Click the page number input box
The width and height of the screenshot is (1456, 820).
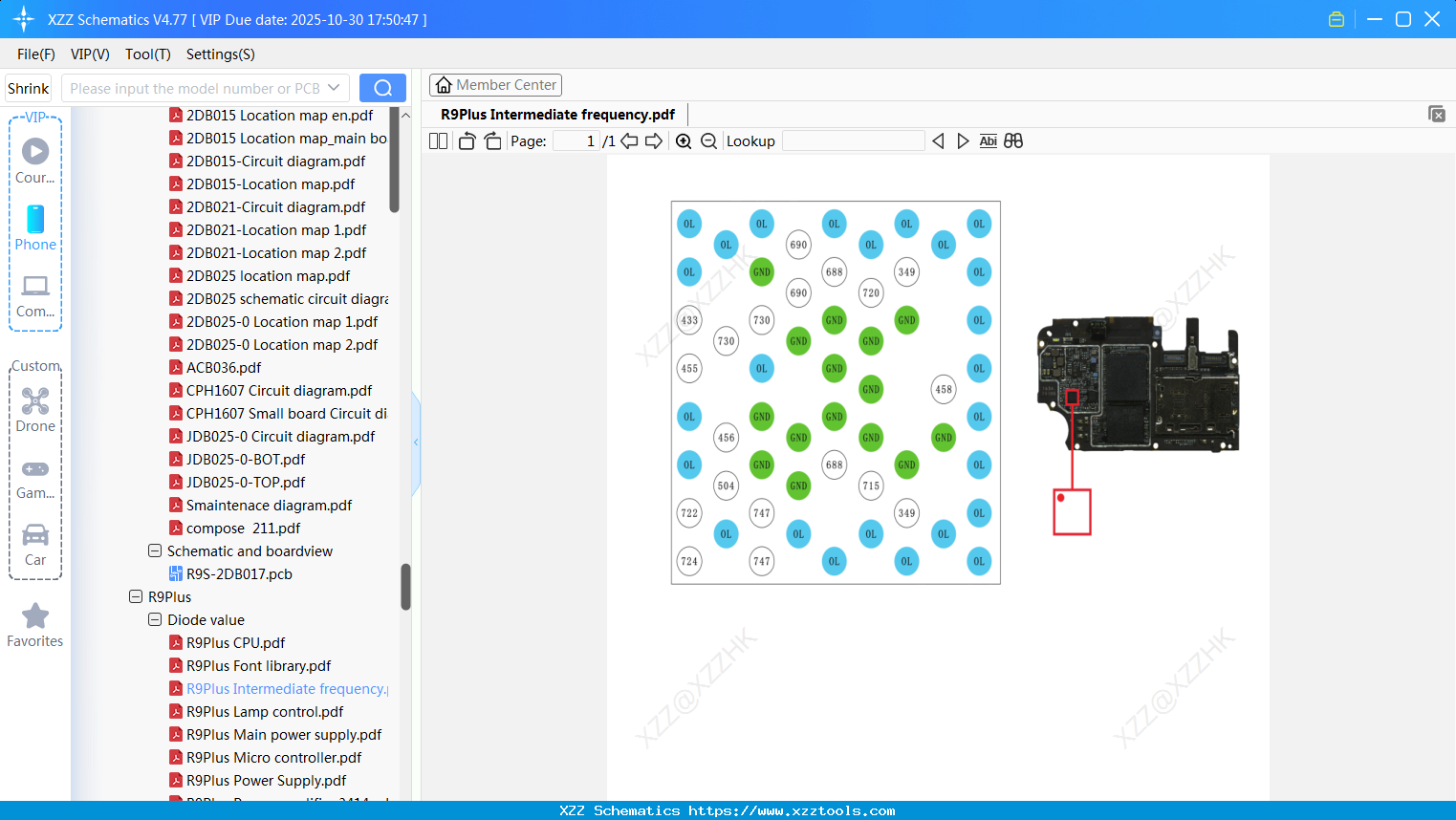click(x=576, y=141)
